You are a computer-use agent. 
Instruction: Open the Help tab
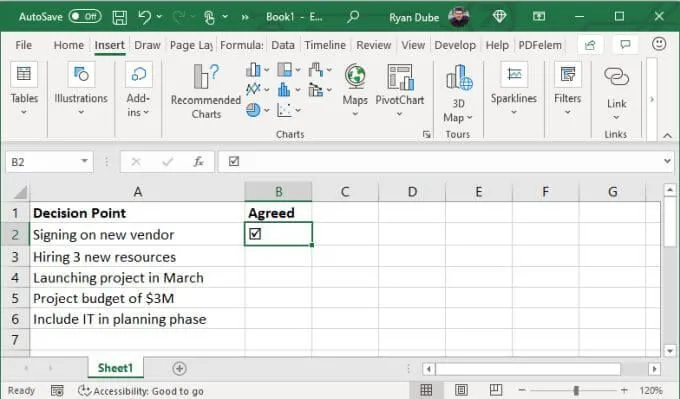(497, 45)
